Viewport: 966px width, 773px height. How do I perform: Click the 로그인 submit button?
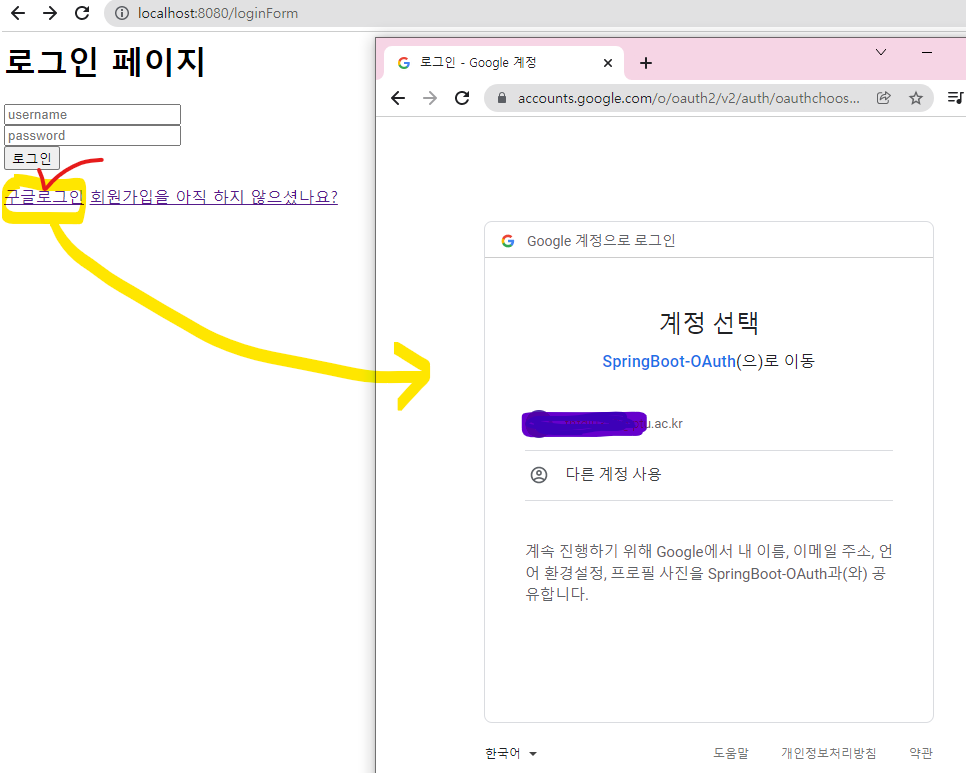click(x=32, y=158)
